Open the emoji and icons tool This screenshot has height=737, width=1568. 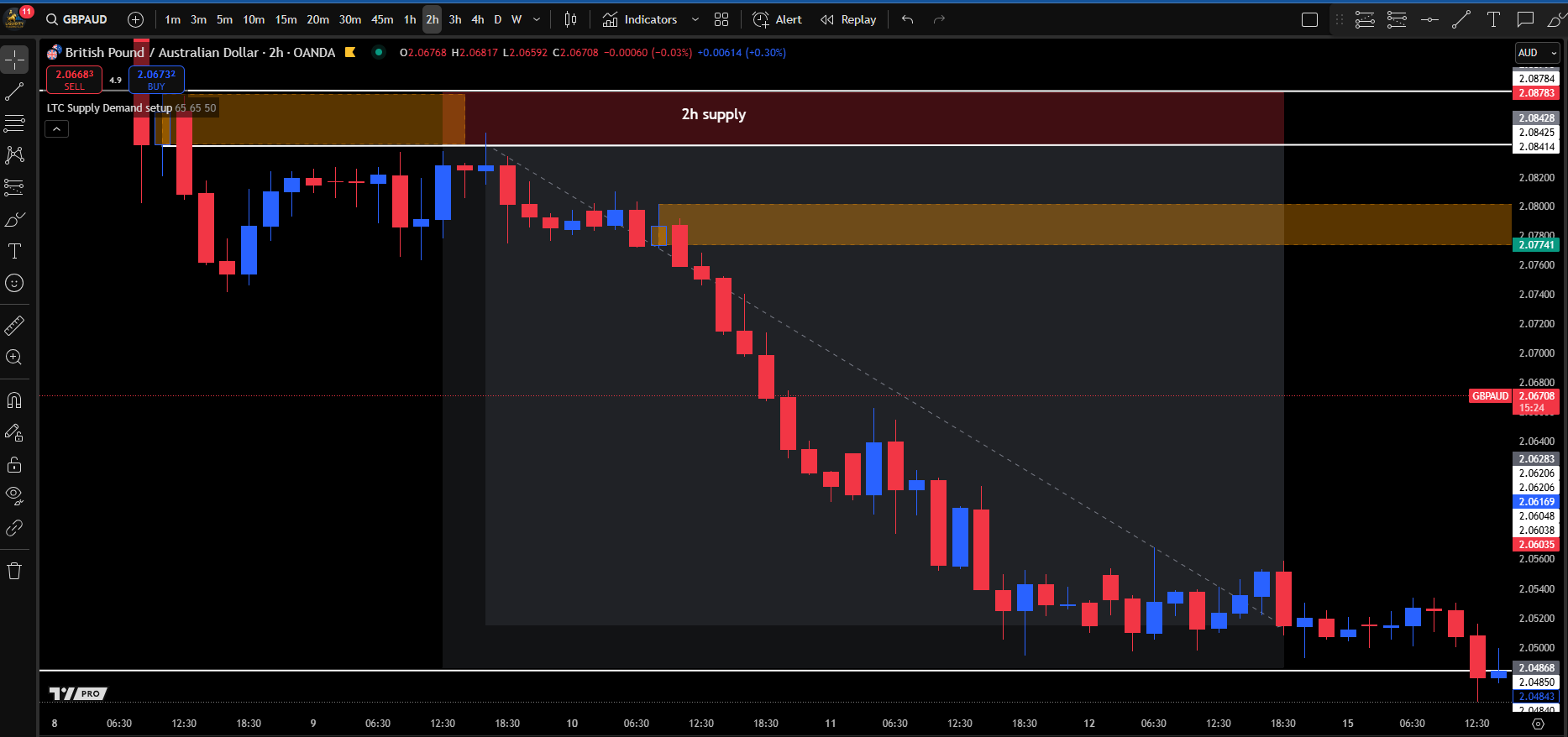click(x=14, y=283)
